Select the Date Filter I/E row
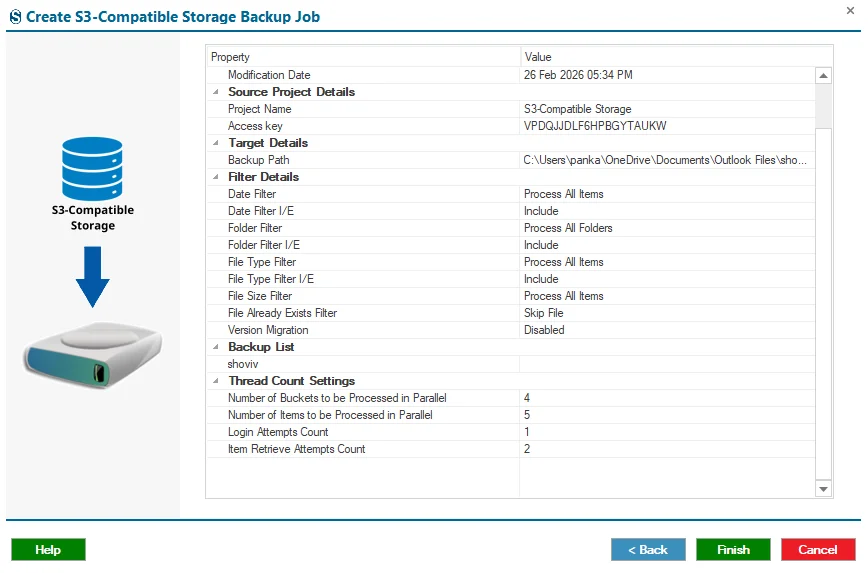 coord(511,211)
